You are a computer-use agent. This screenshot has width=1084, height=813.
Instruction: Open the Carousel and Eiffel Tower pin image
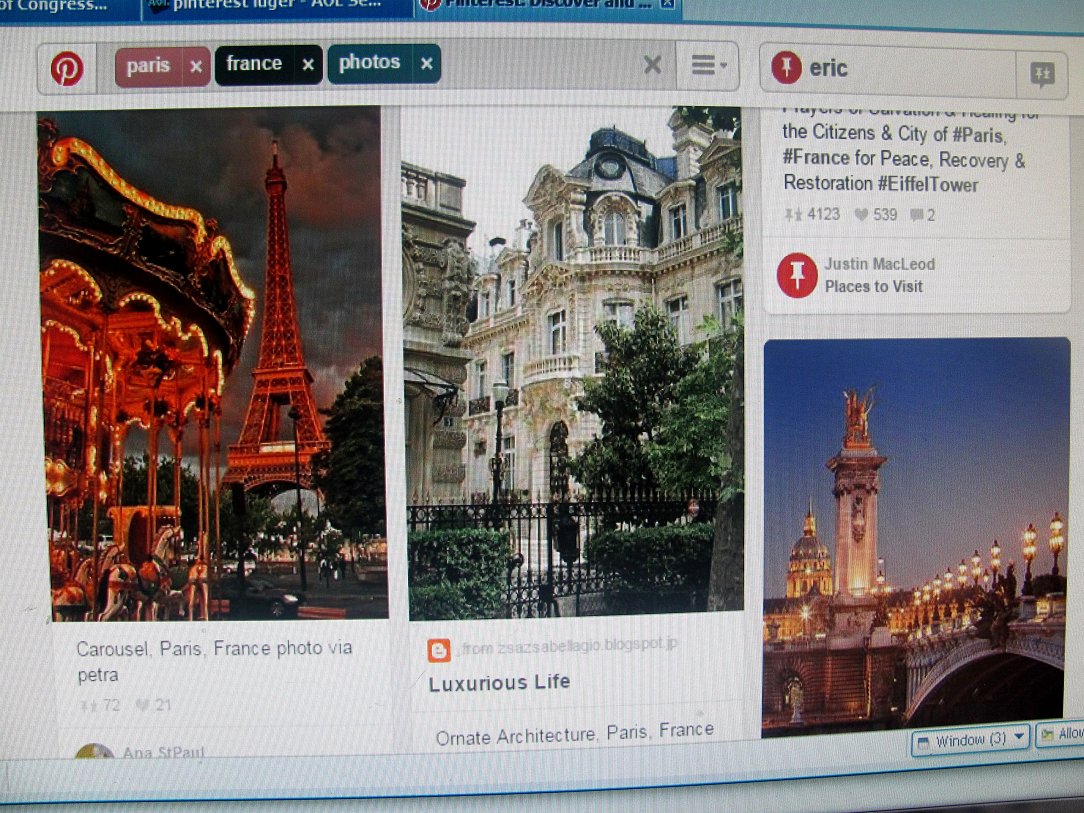(214, 364)
